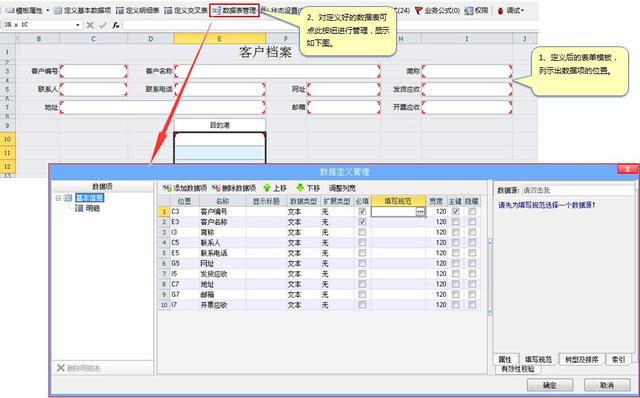Open the cell name box dropdown
640x398 pixels.
(78, 25)
